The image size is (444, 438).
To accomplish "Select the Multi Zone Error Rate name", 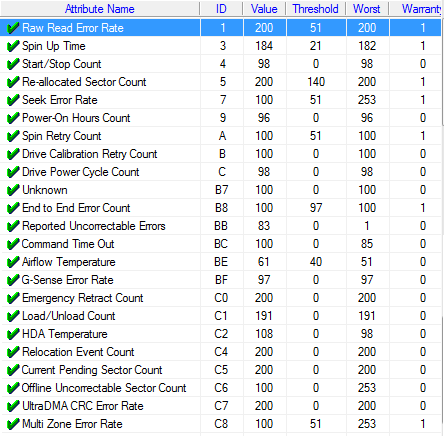I will click(72, 424).
